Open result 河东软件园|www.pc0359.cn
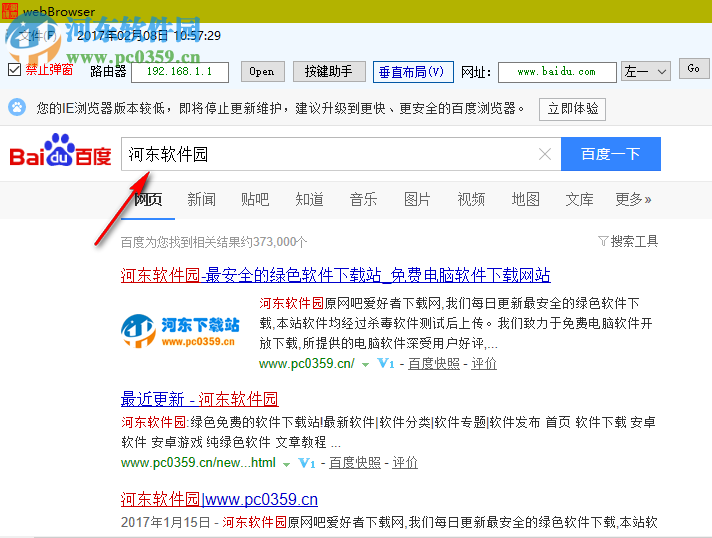 point(219,499)
